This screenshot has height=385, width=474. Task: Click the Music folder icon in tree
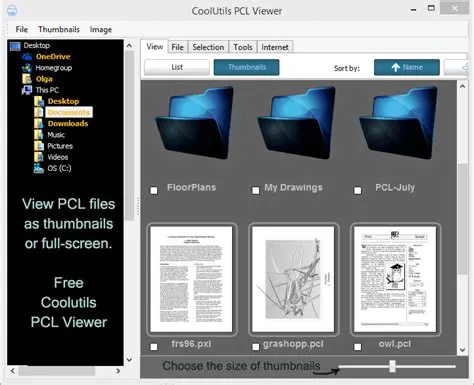[39, 135]
